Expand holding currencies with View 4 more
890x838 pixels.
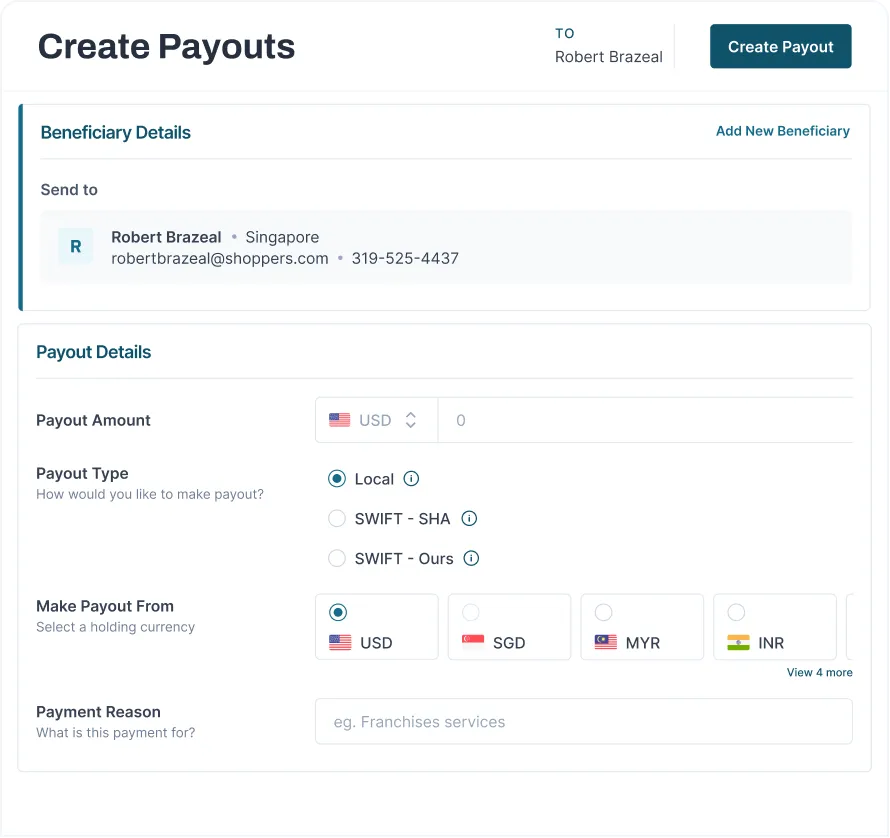819,673
